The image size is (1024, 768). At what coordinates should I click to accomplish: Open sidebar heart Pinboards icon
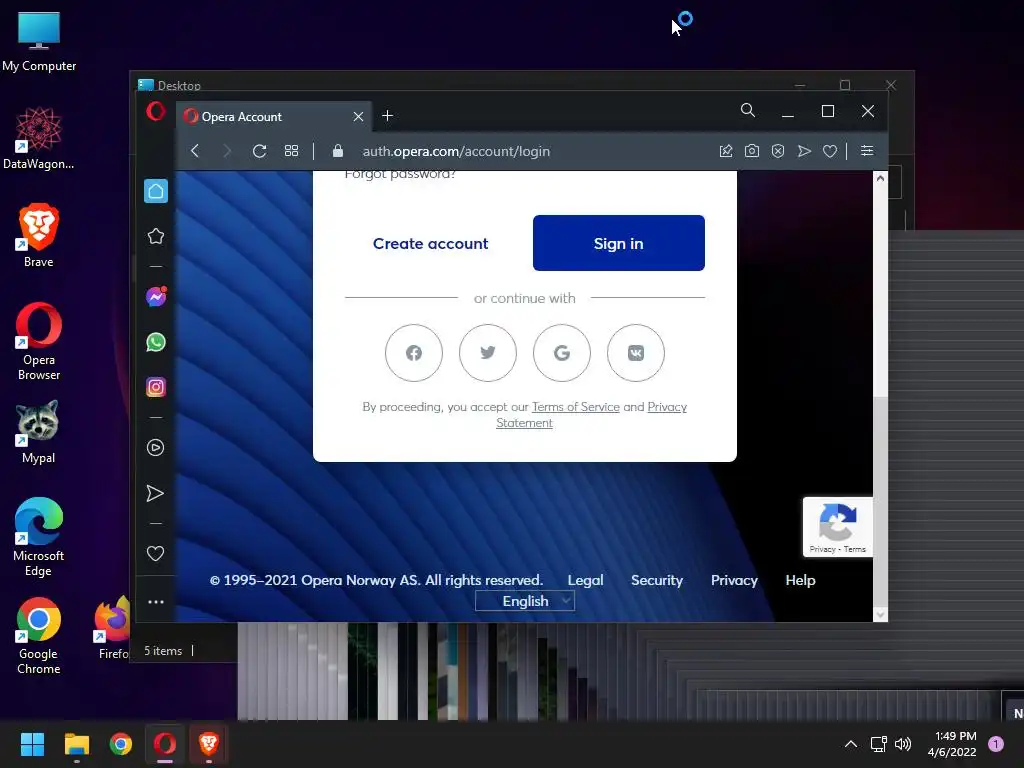point(155,553)
